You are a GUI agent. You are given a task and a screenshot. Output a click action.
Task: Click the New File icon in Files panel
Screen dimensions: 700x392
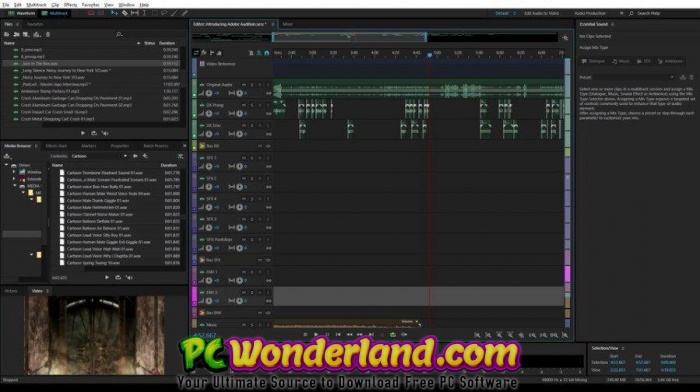26,34
